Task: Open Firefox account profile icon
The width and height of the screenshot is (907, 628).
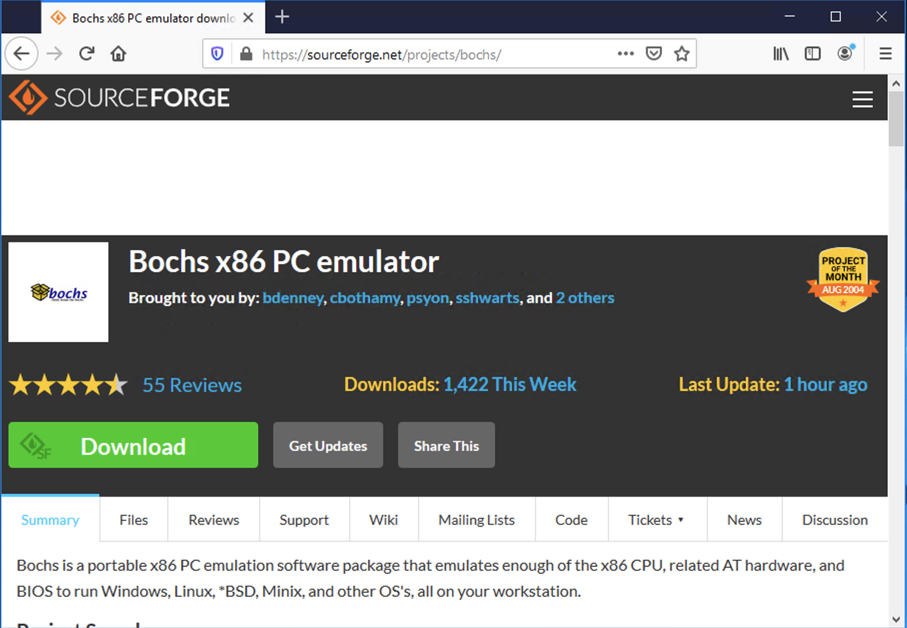Action: pyautogui.click(x=845, y=54)
